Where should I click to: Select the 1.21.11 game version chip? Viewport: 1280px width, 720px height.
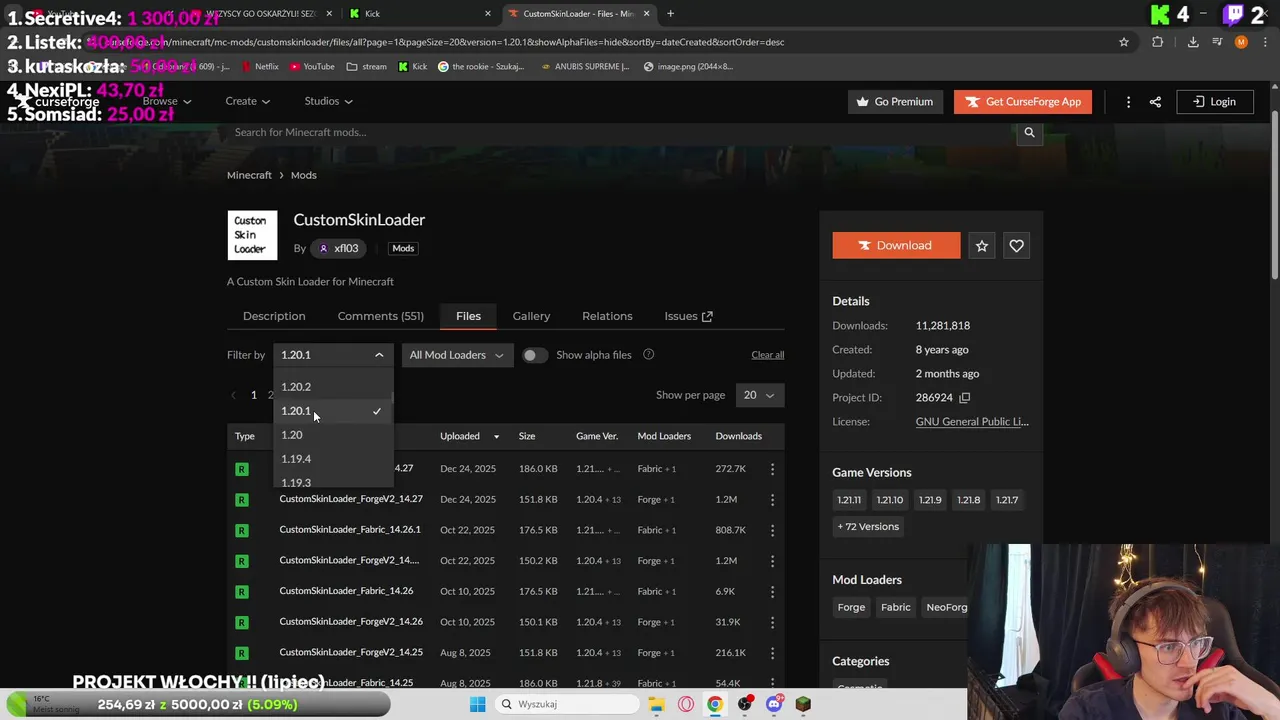(849, 500)
